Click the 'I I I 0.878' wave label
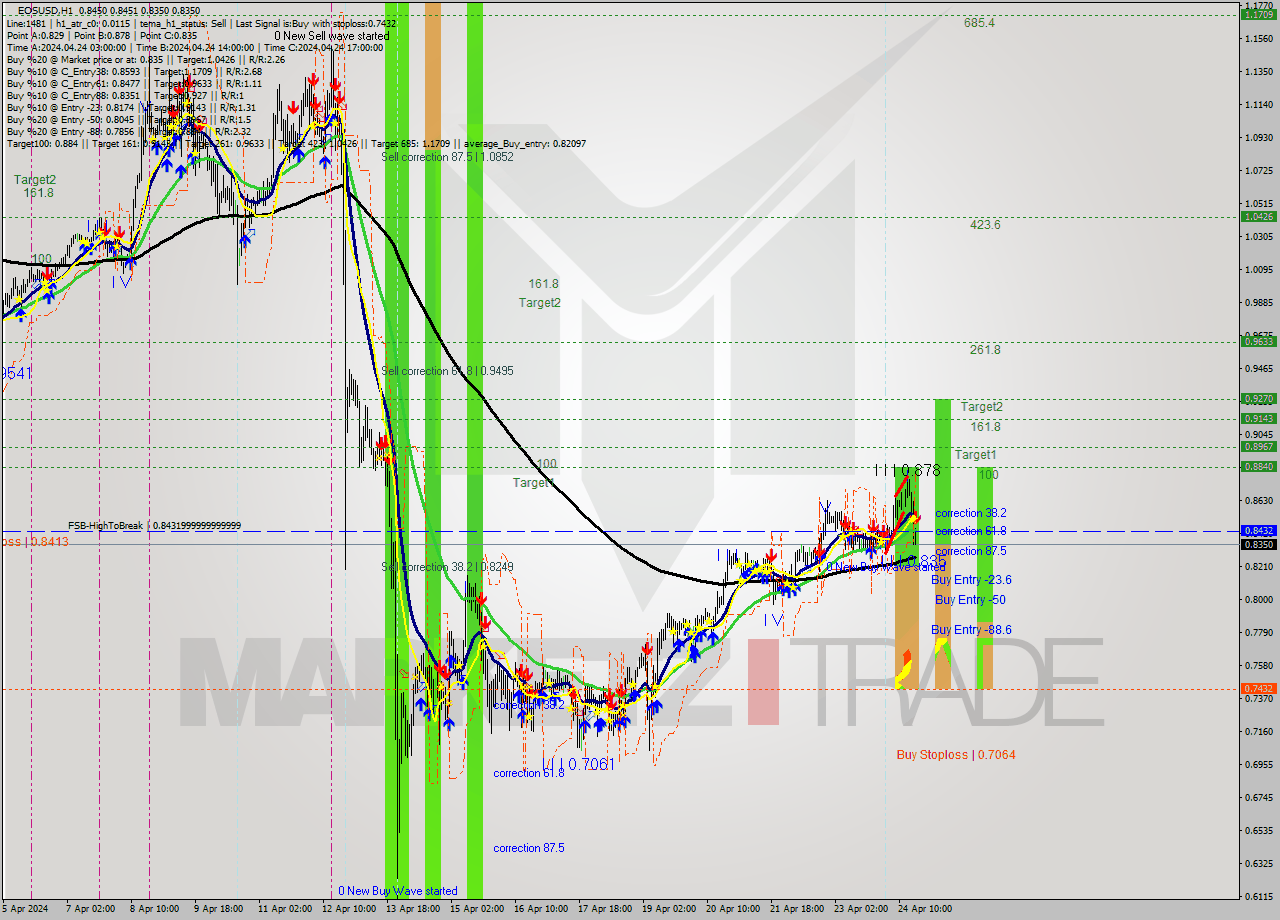 pyautogui.click(x=908, y=470)
